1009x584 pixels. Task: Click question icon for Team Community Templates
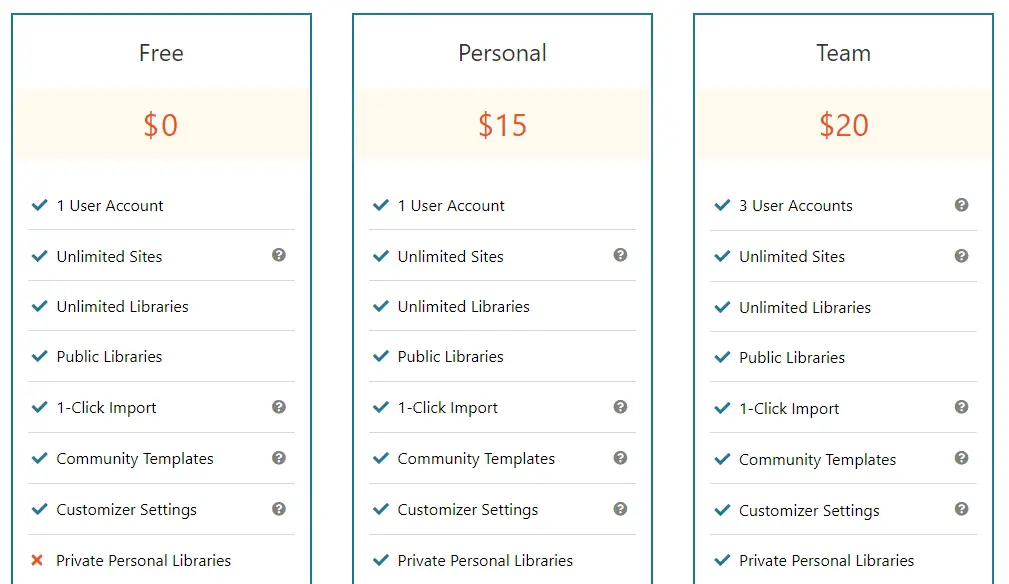pos(961,458)
